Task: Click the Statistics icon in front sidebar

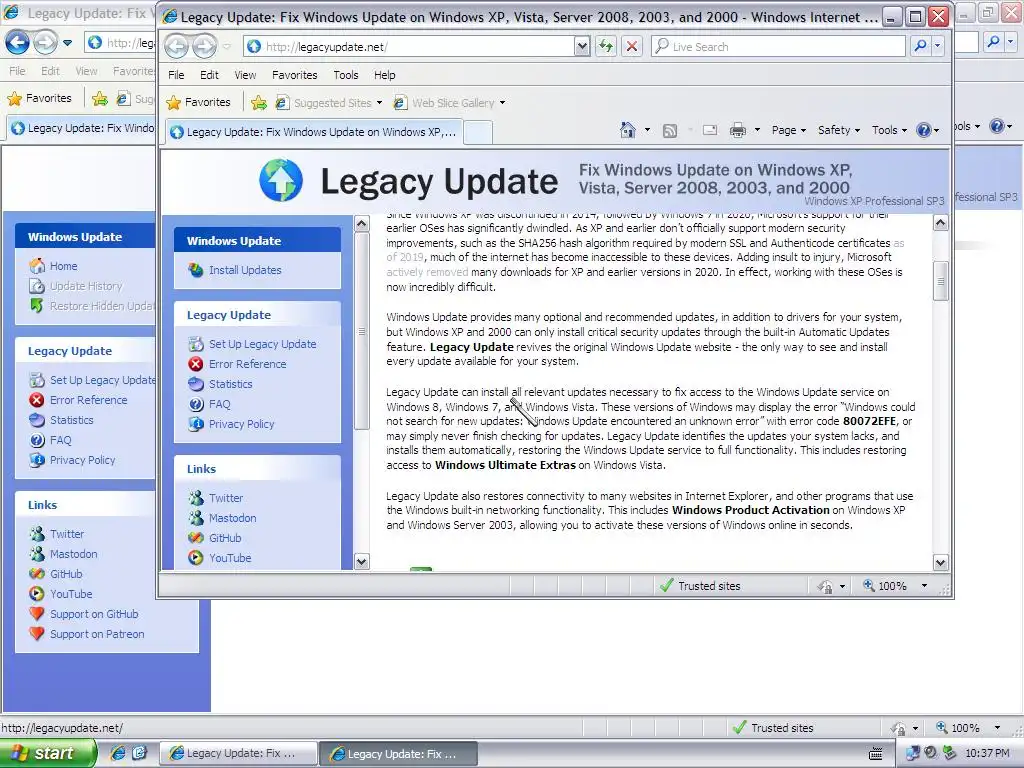Action: (195, 384)
